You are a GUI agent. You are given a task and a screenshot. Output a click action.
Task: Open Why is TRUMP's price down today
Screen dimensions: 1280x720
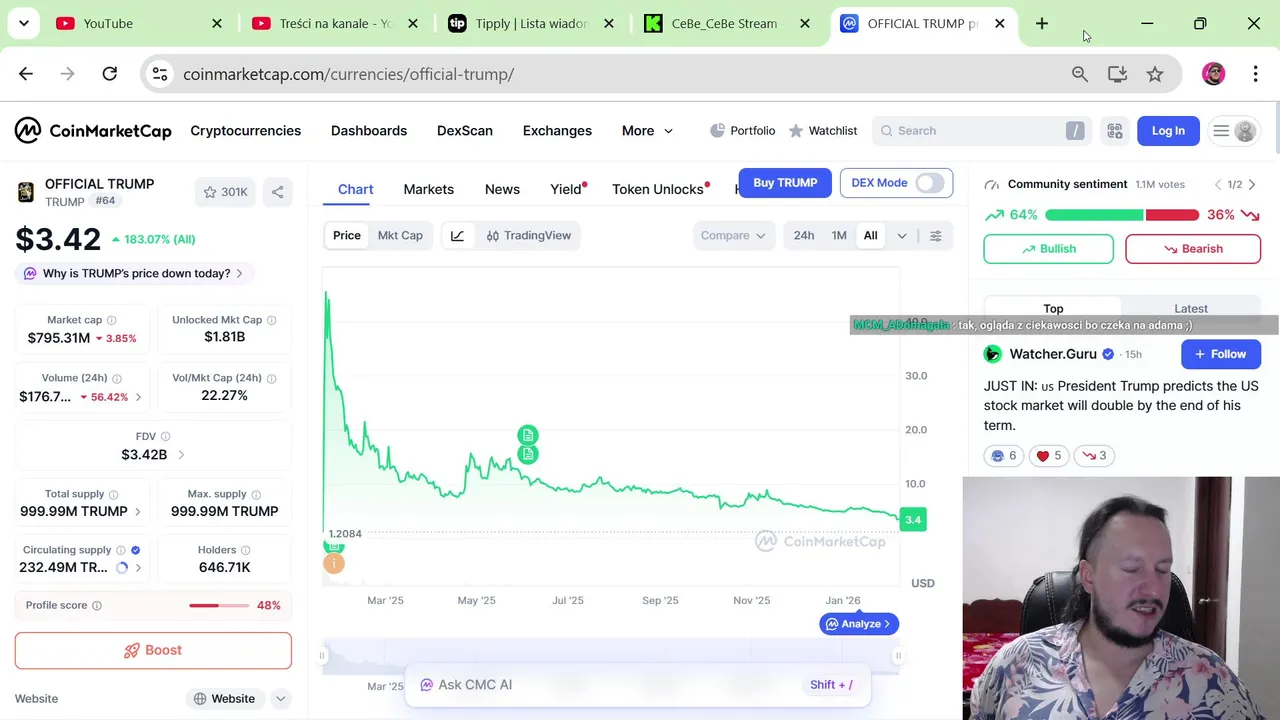133,273
